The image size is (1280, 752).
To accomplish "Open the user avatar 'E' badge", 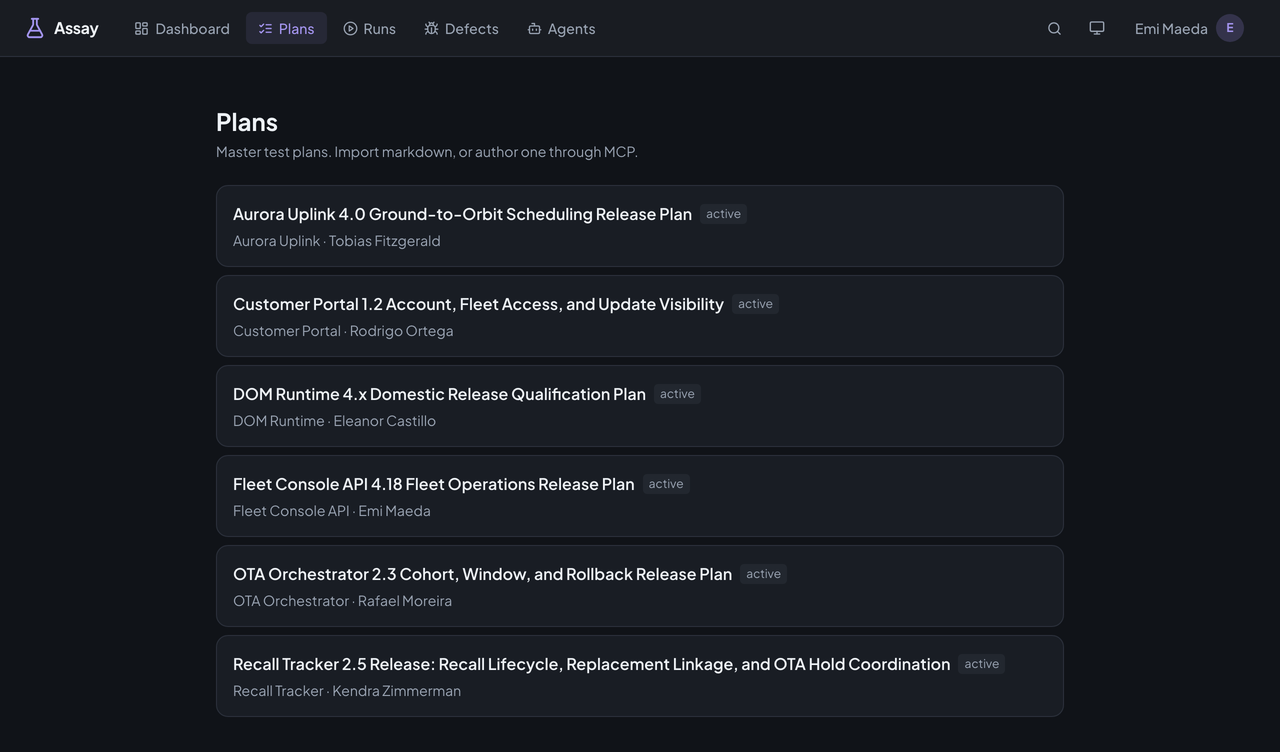I will point(1230,28).
